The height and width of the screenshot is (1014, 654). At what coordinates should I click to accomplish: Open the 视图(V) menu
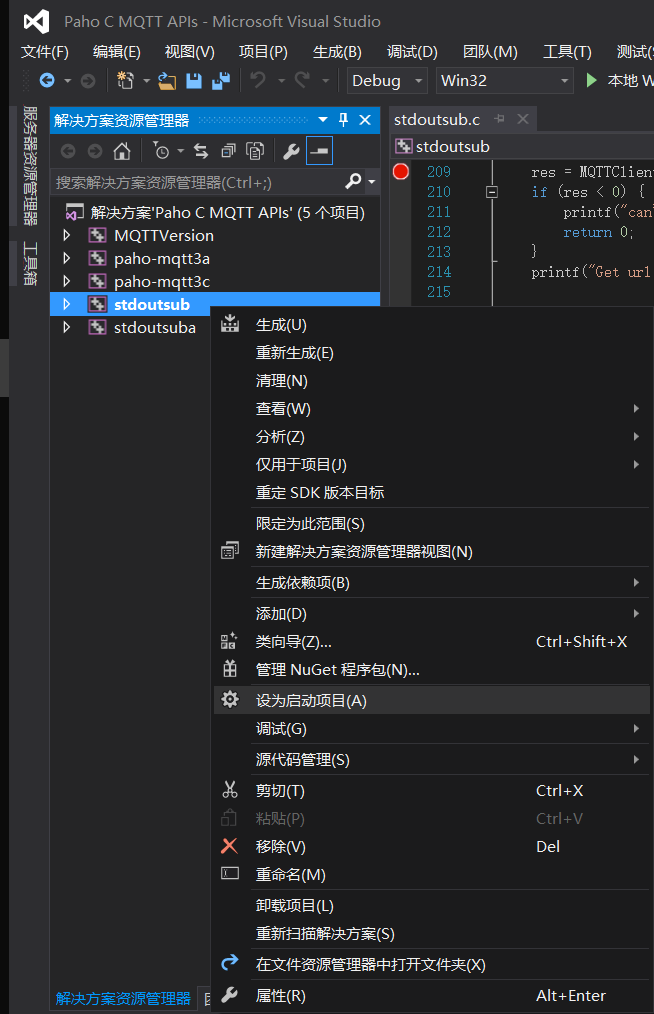click(190, 52)
